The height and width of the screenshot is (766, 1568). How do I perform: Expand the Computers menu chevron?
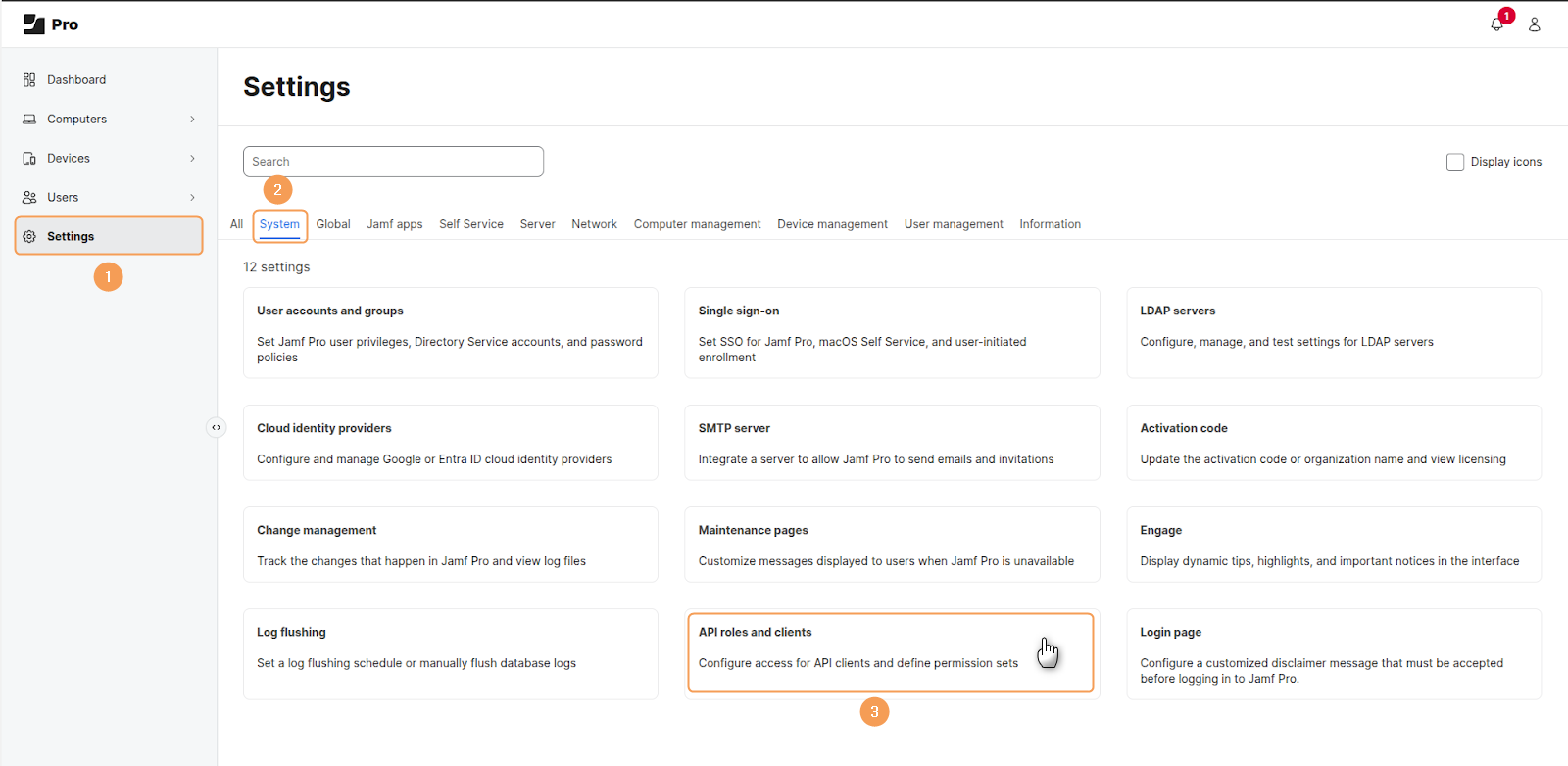pyautogui.click(x=192, y=120)
